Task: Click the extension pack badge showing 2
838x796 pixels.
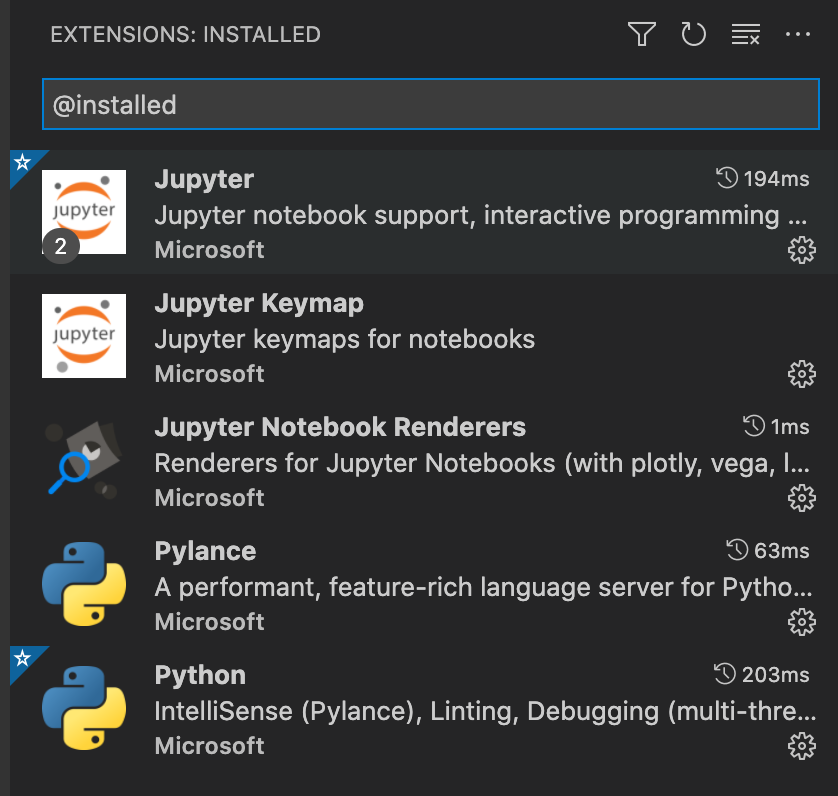Action: tap(61, 246)
